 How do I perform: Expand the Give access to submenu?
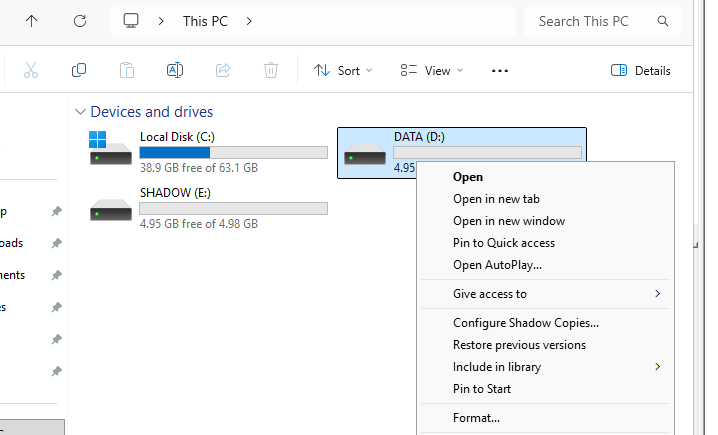[x=555, y=294]
